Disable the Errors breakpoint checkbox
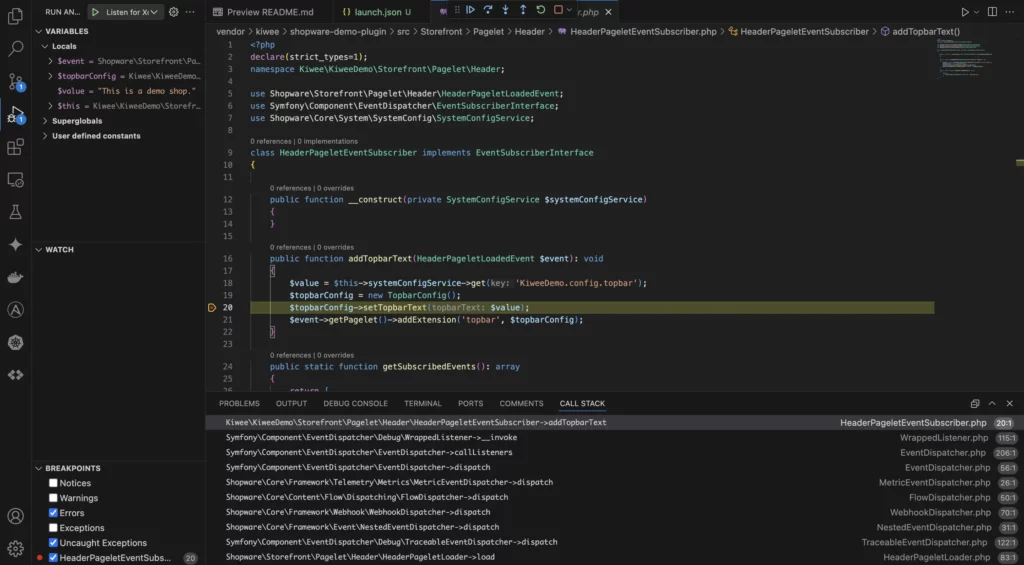Viewport: 1024px width, 565px height. [x=54, y=513]
